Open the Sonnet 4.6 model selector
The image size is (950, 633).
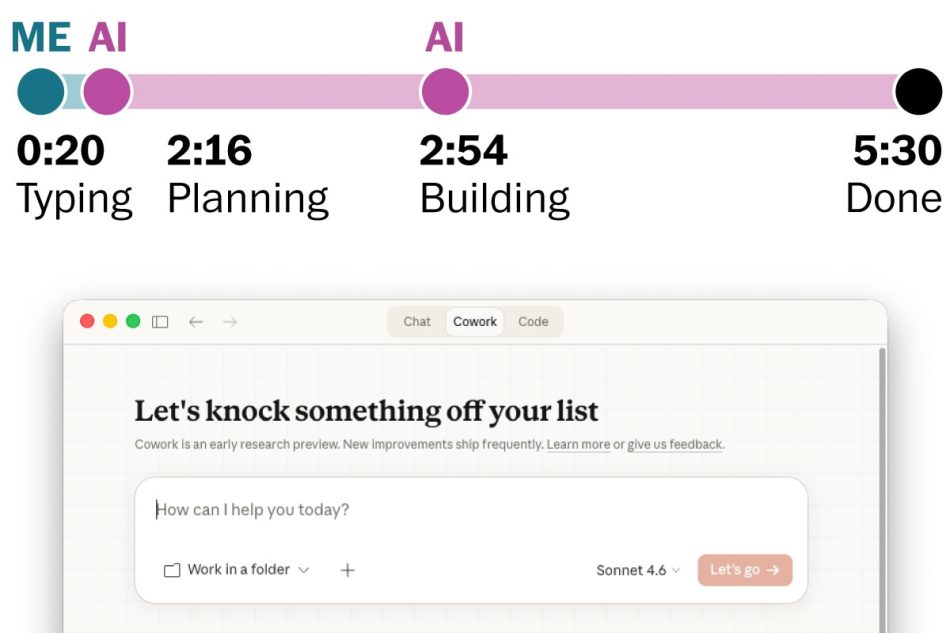[637, 570]
